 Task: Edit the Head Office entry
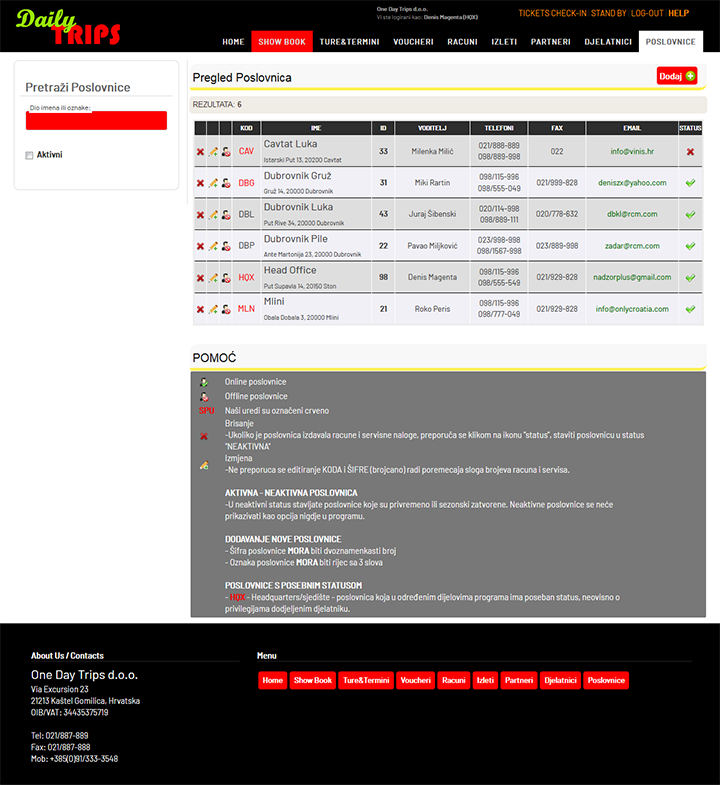[213, 278]
